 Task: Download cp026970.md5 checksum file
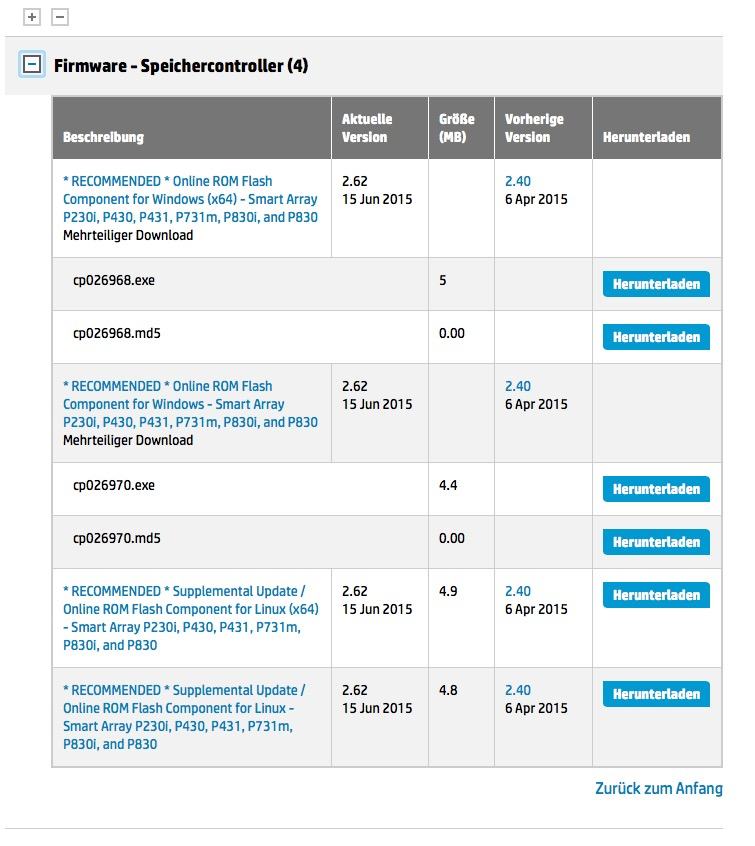pos(656,542)
